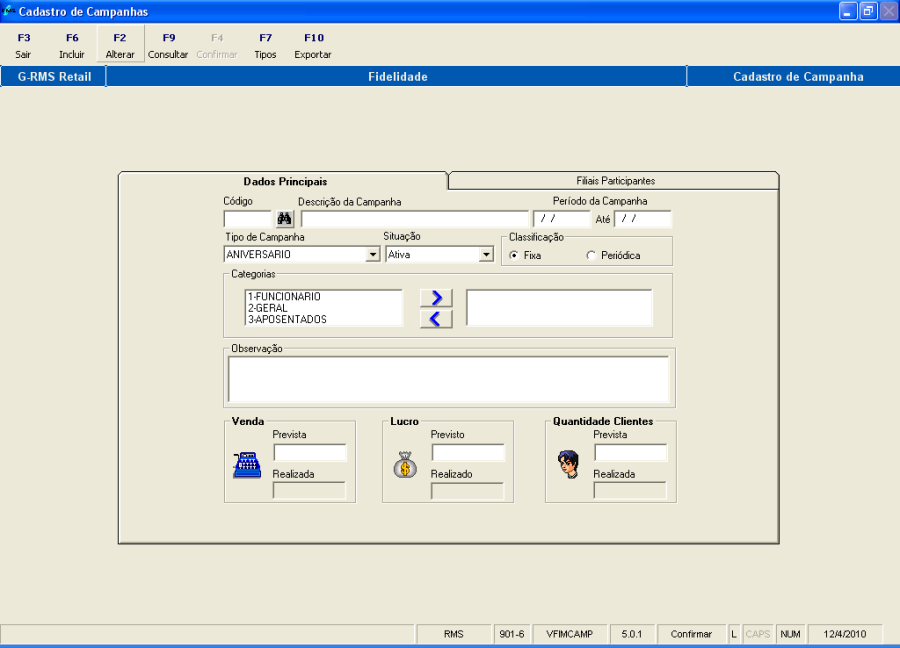
Task: Choose 1-FUNCIONARIO from the categories list
Action: (x=284, y=297)
